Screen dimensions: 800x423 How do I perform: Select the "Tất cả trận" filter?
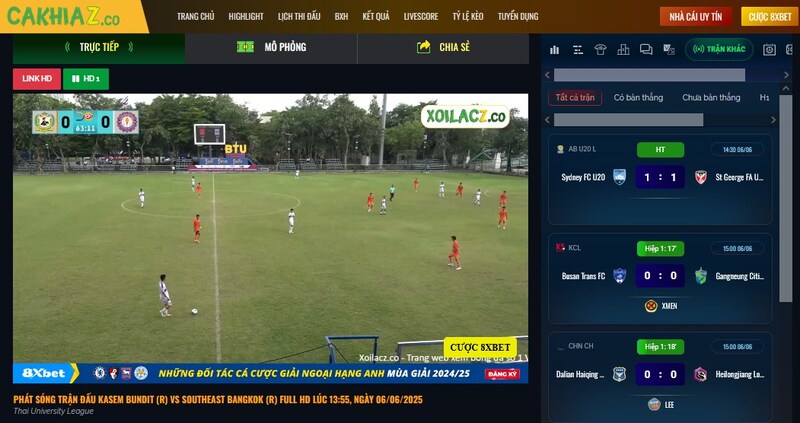coord(575,97)
